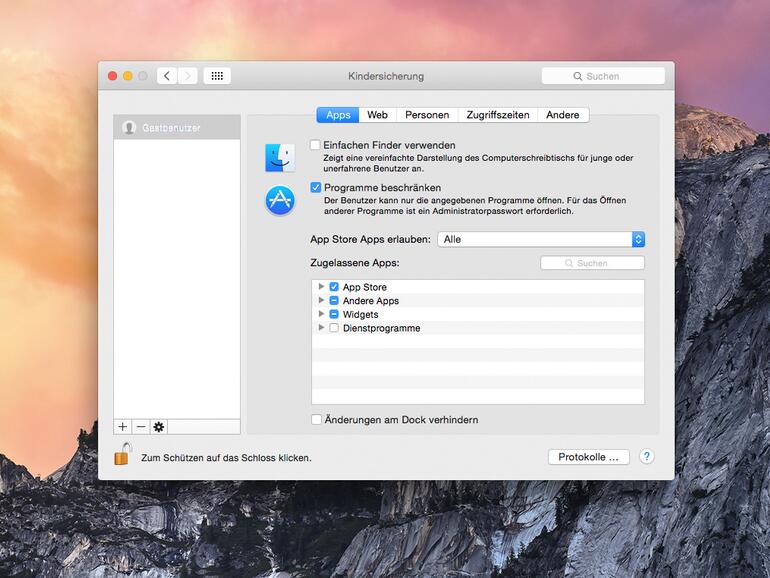
Task: Toggle the Widgets checkbox
Action: pos(334,314)
